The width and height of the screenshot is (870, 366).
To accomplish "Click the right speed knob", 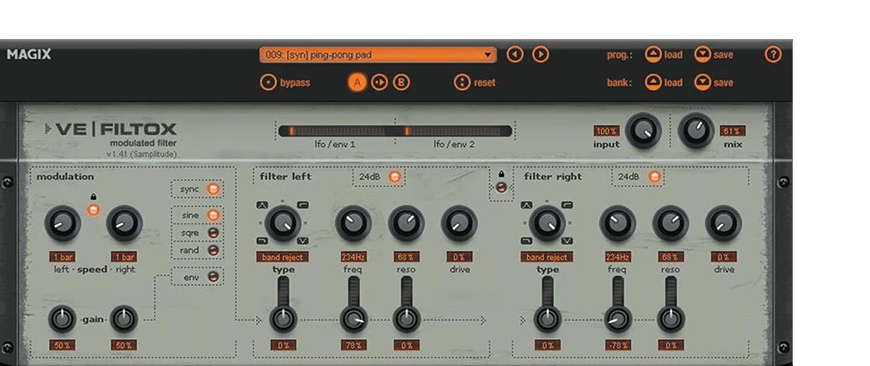I will coord(124,223).
